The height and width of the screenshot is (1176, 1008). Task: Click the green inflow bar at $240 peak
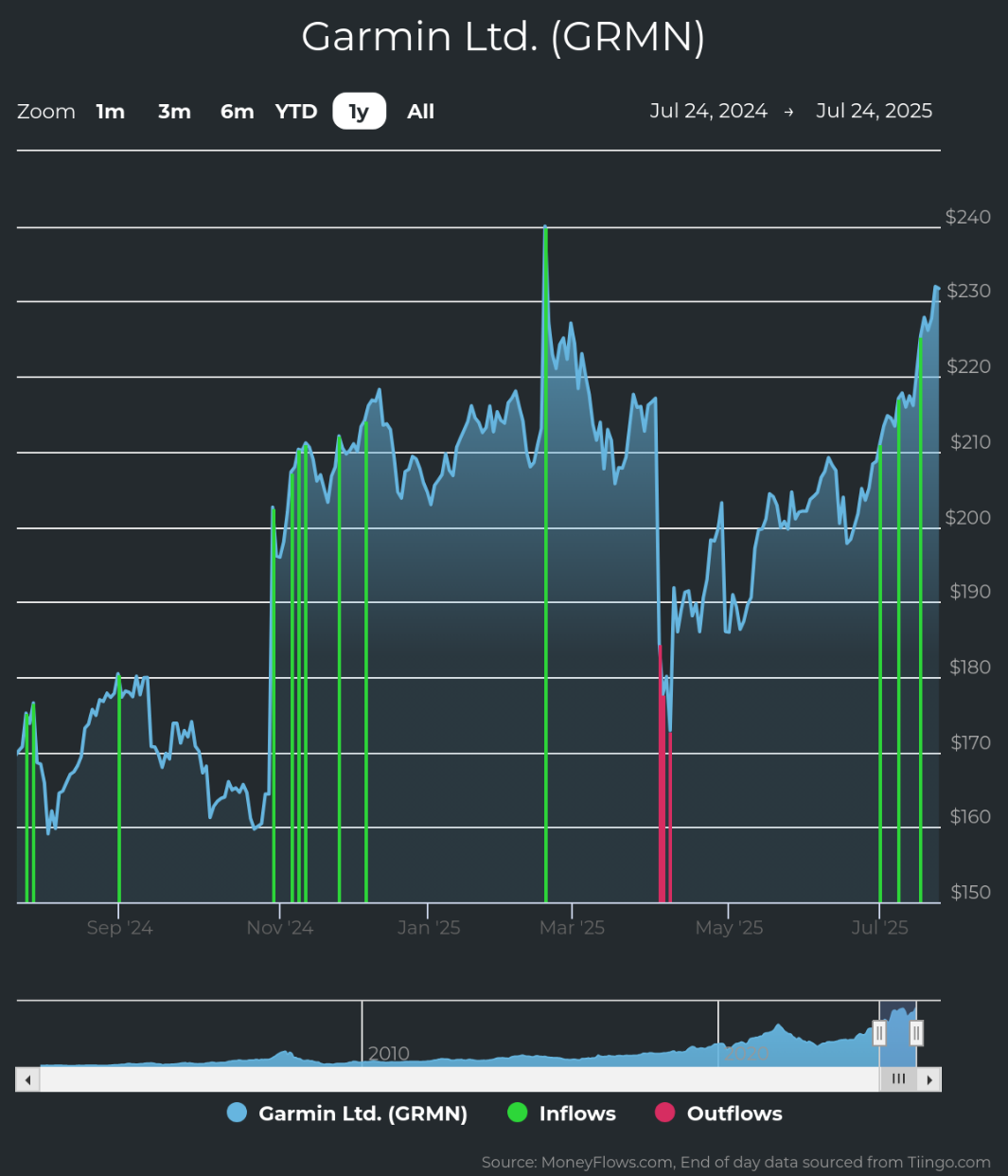(x=546, y=564)
